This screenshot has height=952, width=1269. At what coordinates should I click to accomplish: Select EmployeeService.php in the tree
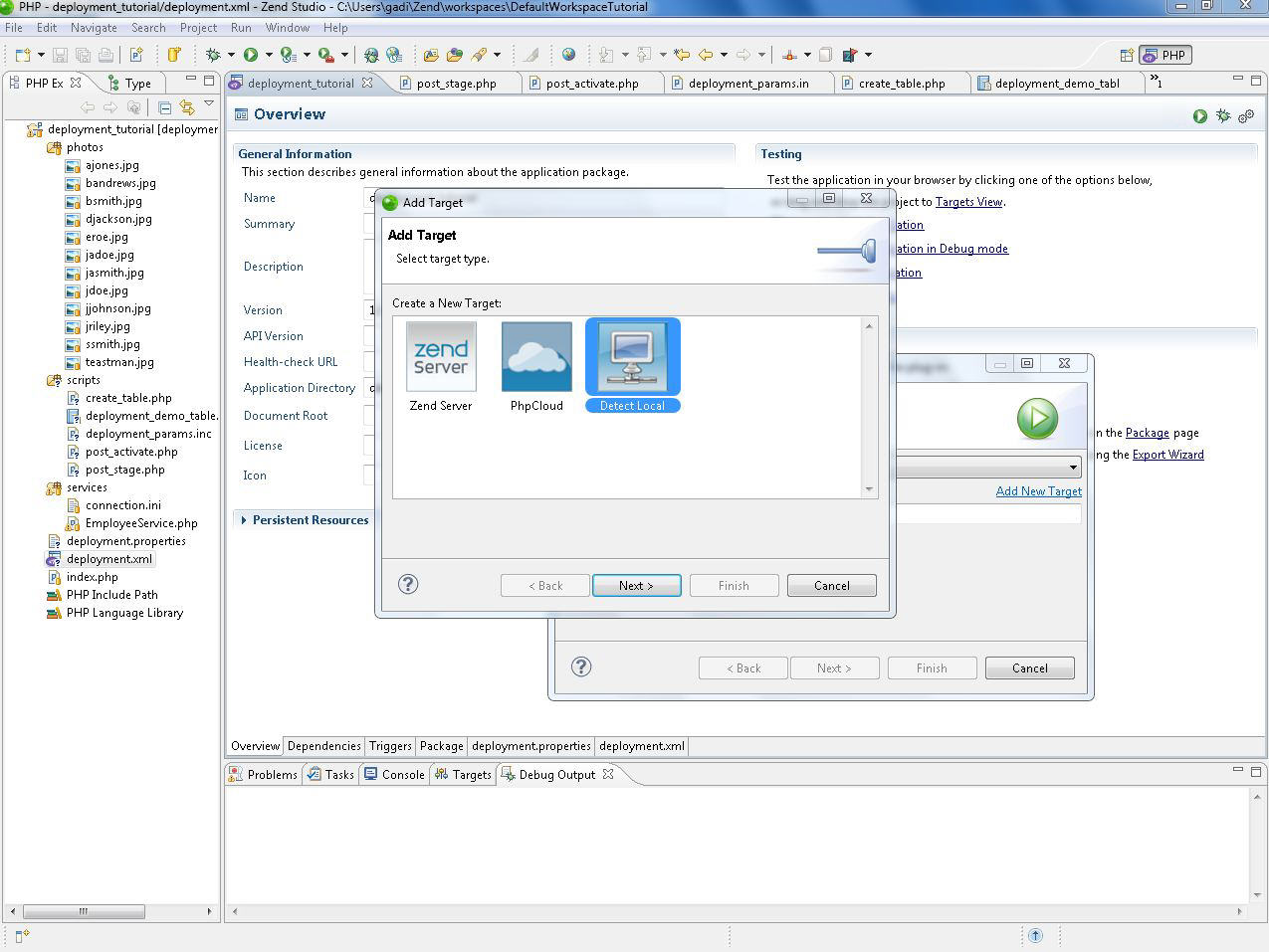141,523
